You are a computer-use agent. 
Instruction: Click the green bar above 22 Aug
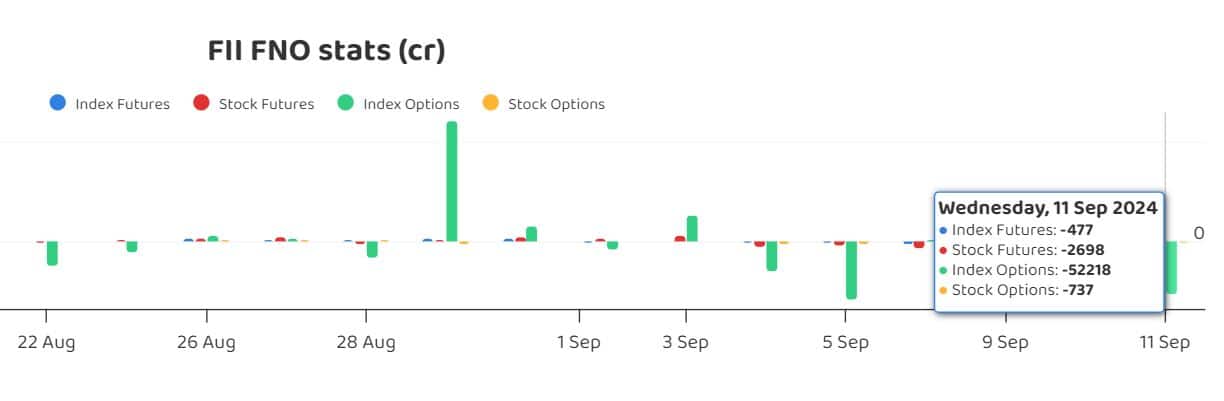click(x=52, y=253)
